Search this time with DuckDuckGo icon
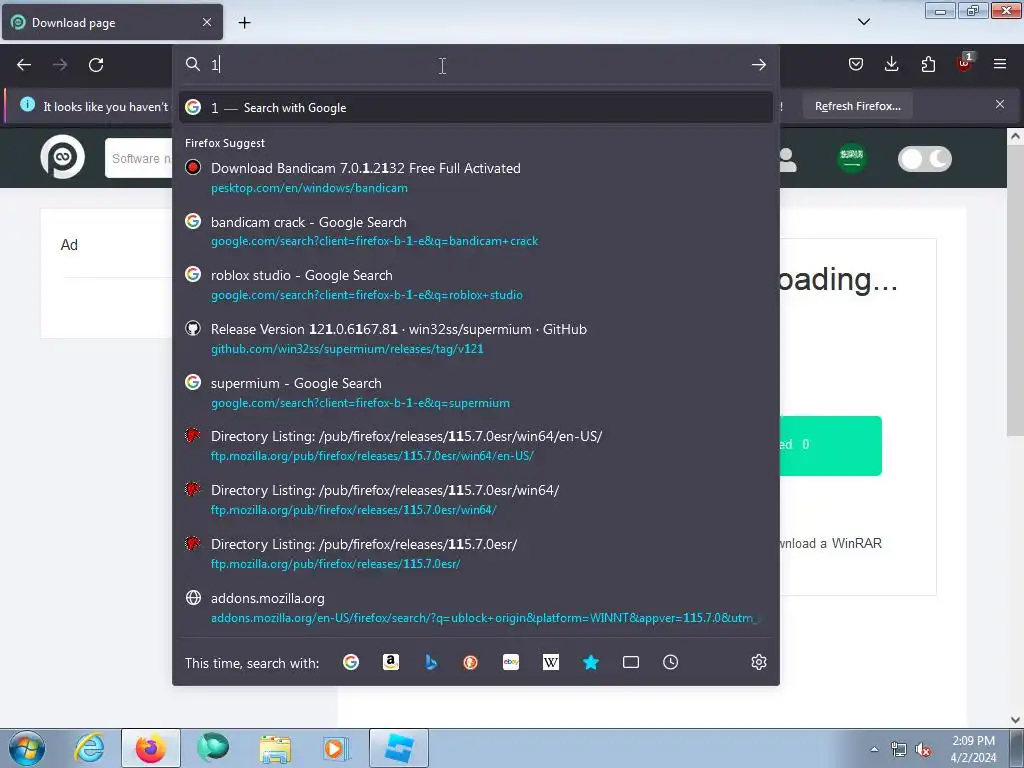This screenshot has height=768, width=1024. pyautogui.click(x=470, y=662)
